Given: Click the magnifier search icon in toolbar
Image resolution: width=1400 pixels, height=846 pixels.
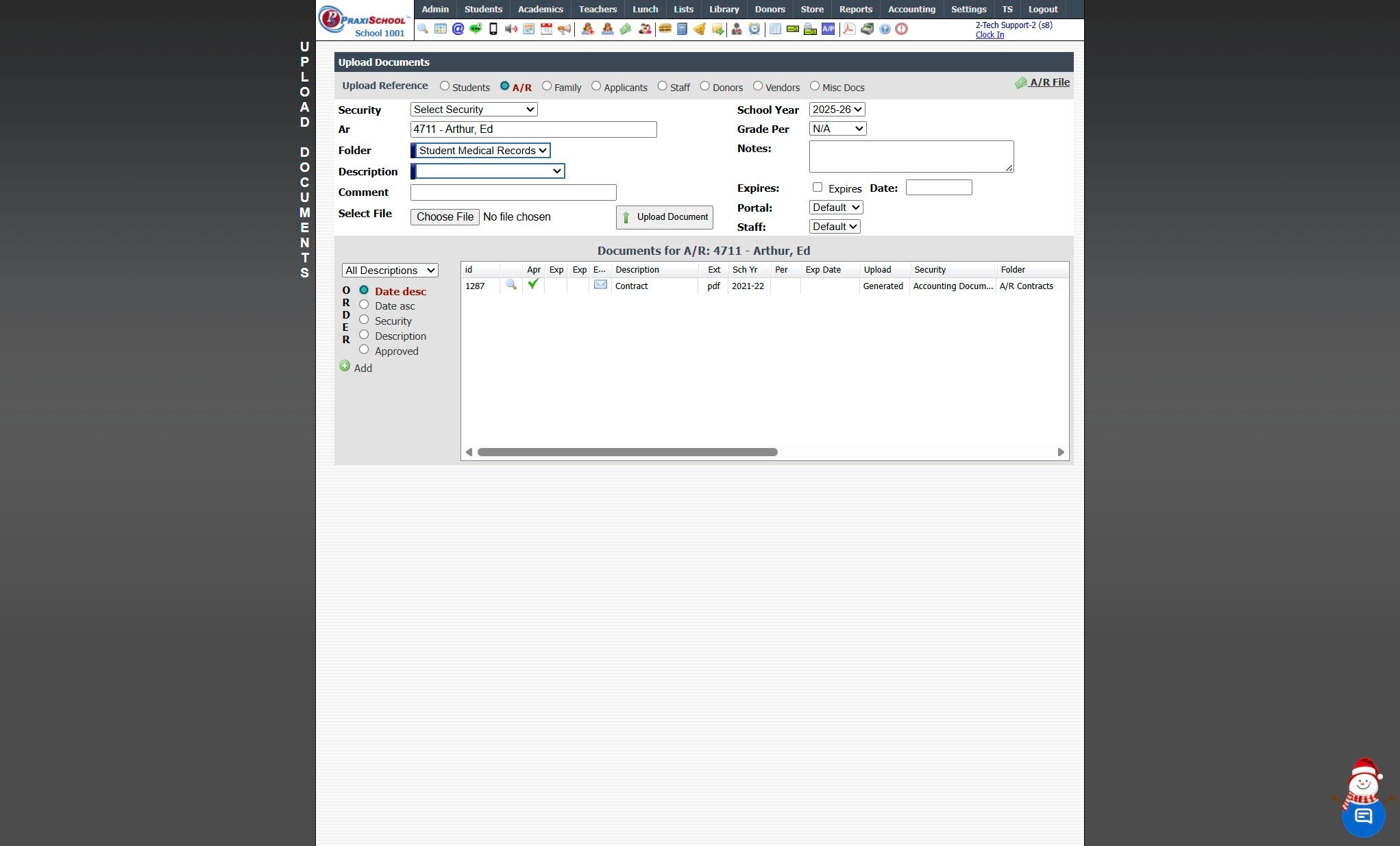Looking at the screenshot, I should pos(423,29).
